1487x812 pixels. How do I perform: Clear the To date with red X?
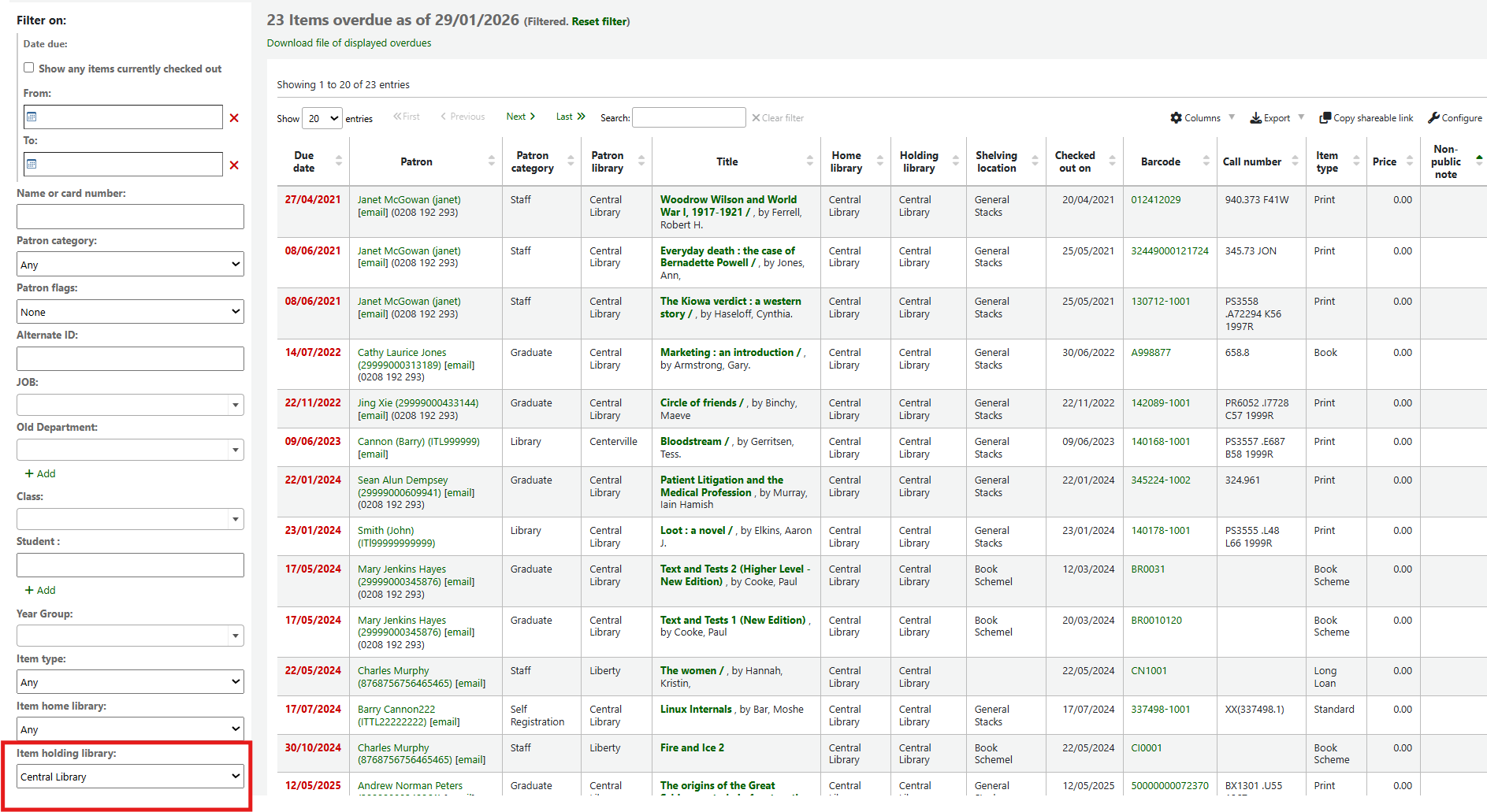click(234, 165)
